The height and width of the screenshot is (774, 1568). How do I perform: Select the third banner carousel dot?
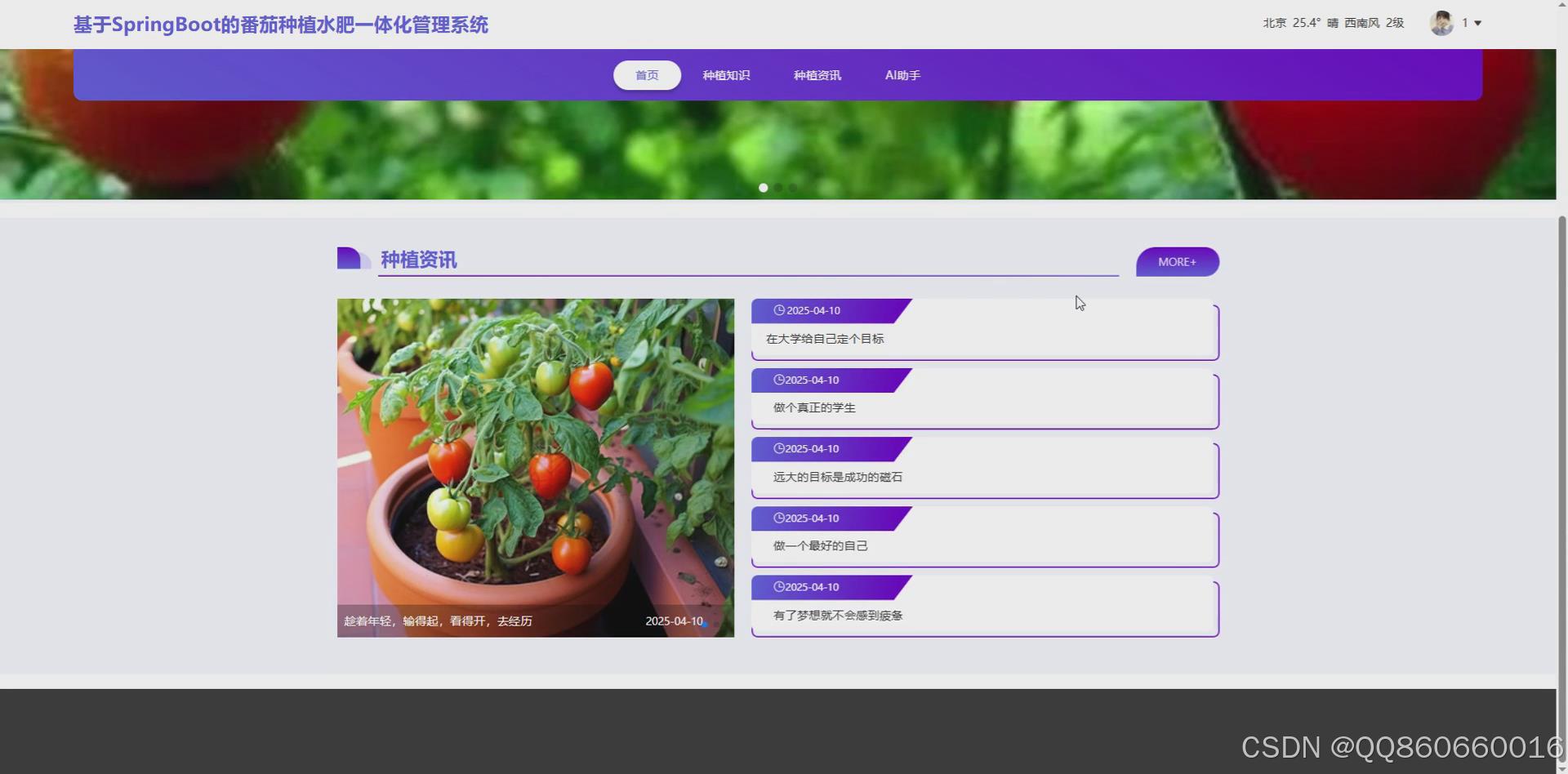793,188
